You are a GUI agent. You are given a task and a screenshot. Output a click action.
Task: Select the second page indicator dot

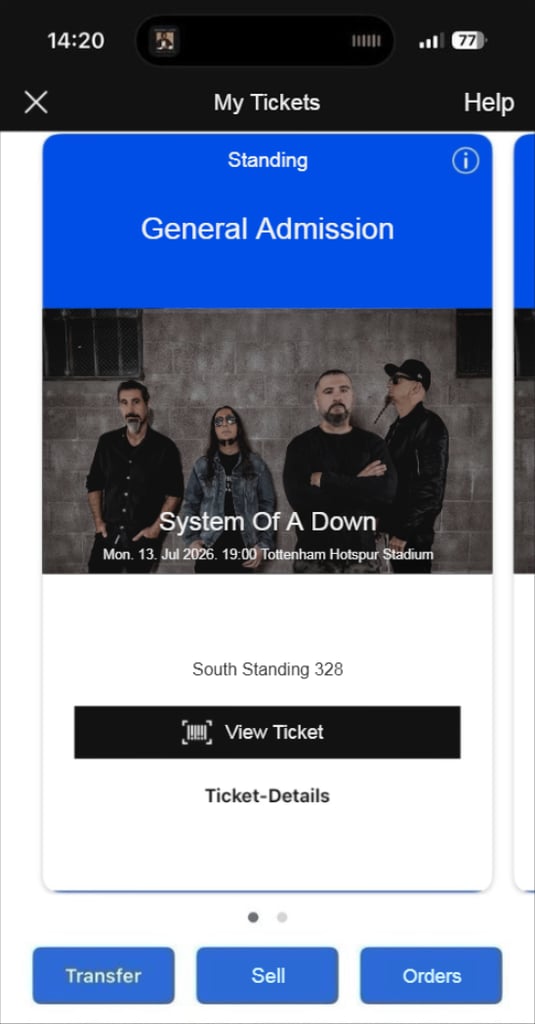(x=282, y=918)
